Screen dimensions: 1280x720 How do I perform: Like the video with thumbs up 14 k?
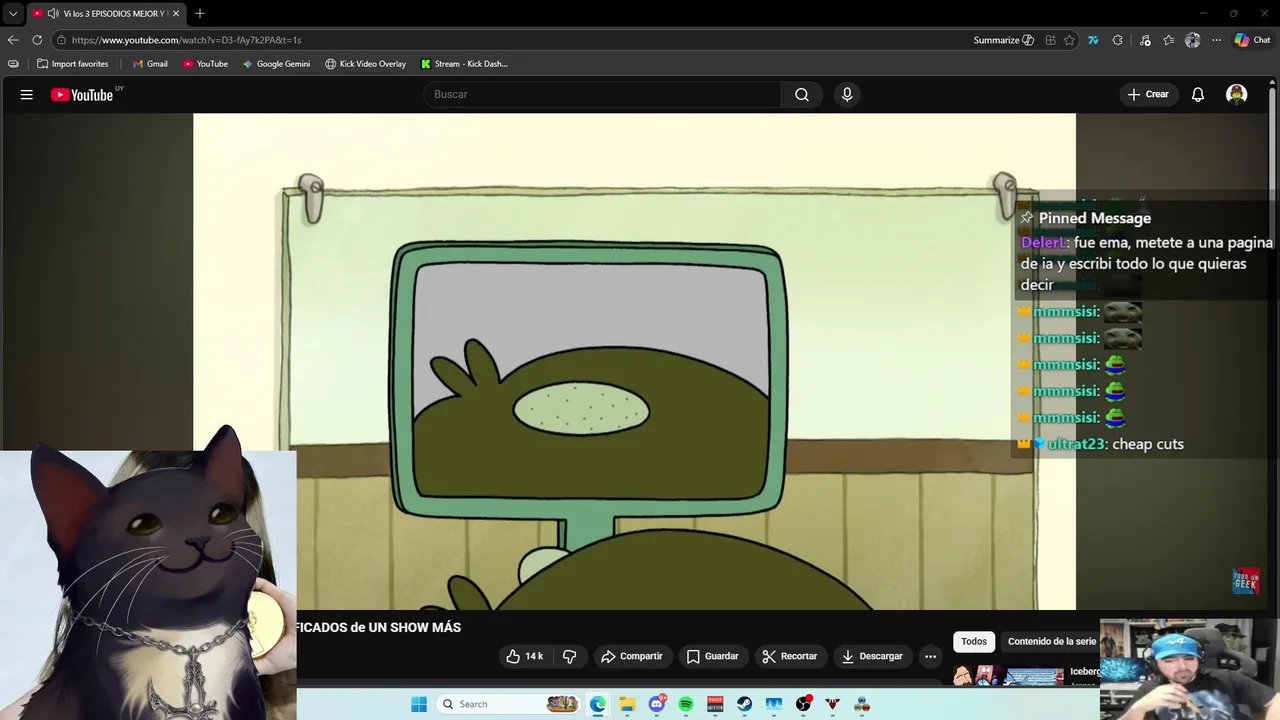525,656
